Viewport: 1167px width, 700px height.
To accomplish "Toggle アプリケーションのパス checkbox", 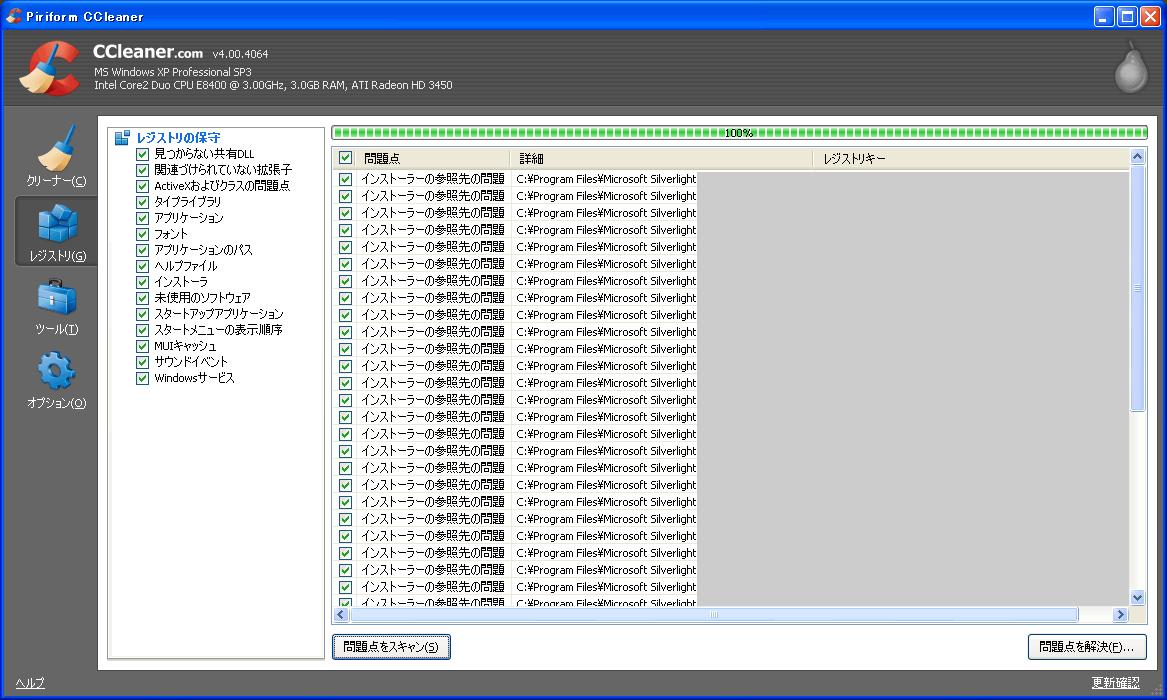I will tap(143, 250).
